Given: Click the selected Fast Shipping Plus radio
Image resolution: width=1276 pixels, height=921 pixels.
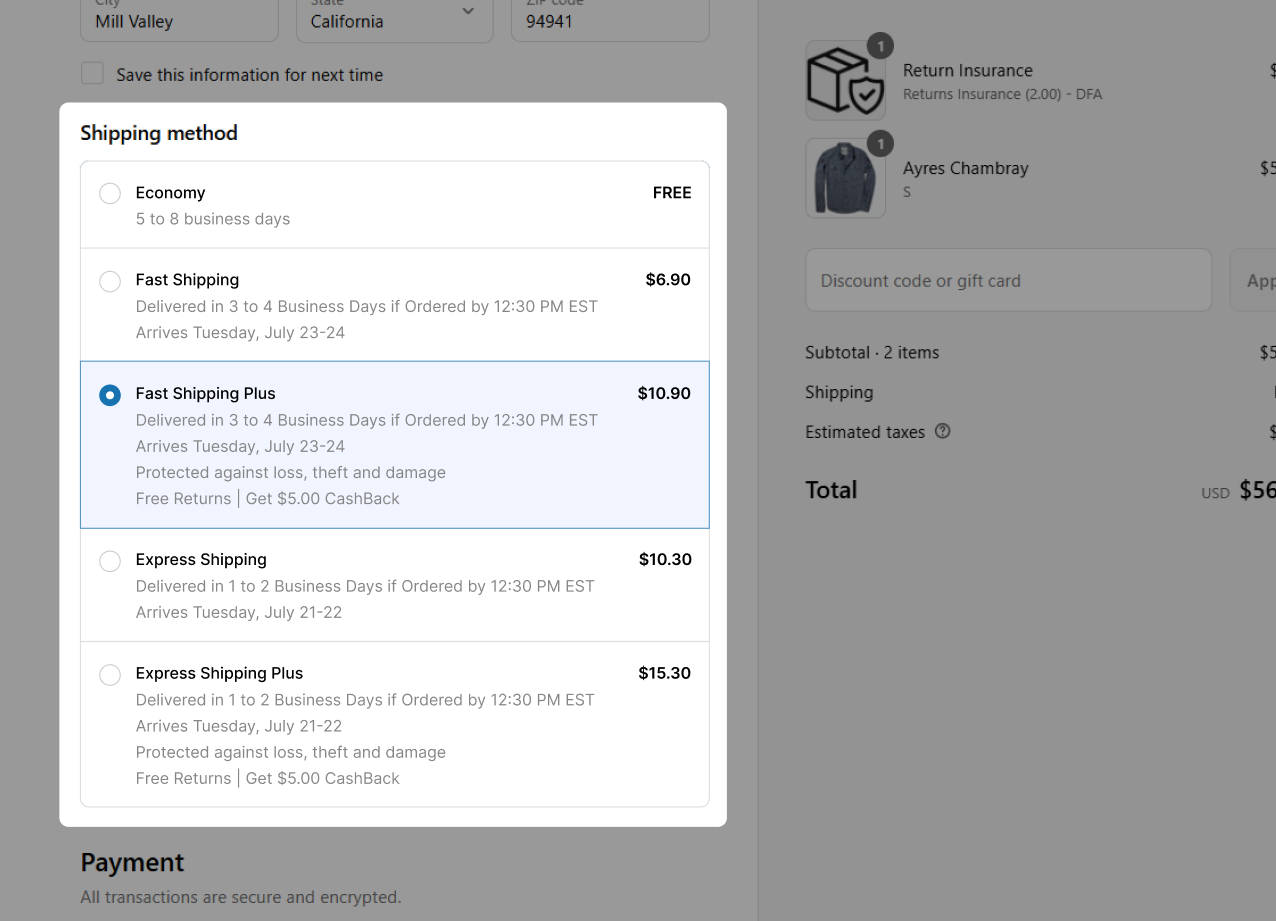Looking at the screenshot, I should pyautogui.click(x=110, y=395).
